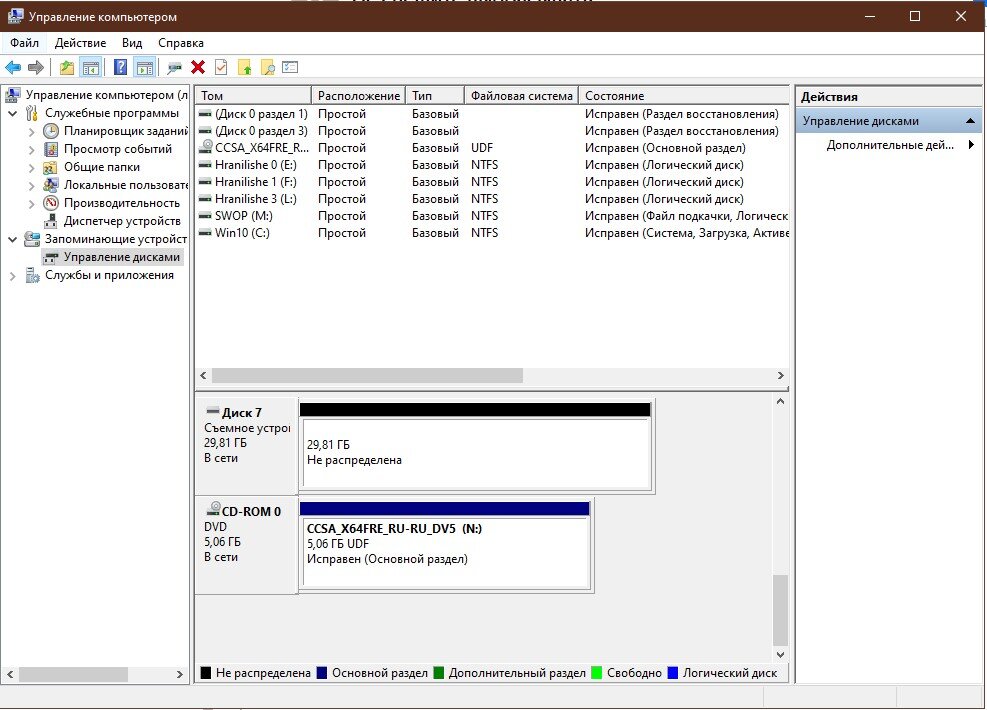
Task: Click the volume list horizontal scrollbar thumb
Action: pos(367,376)
